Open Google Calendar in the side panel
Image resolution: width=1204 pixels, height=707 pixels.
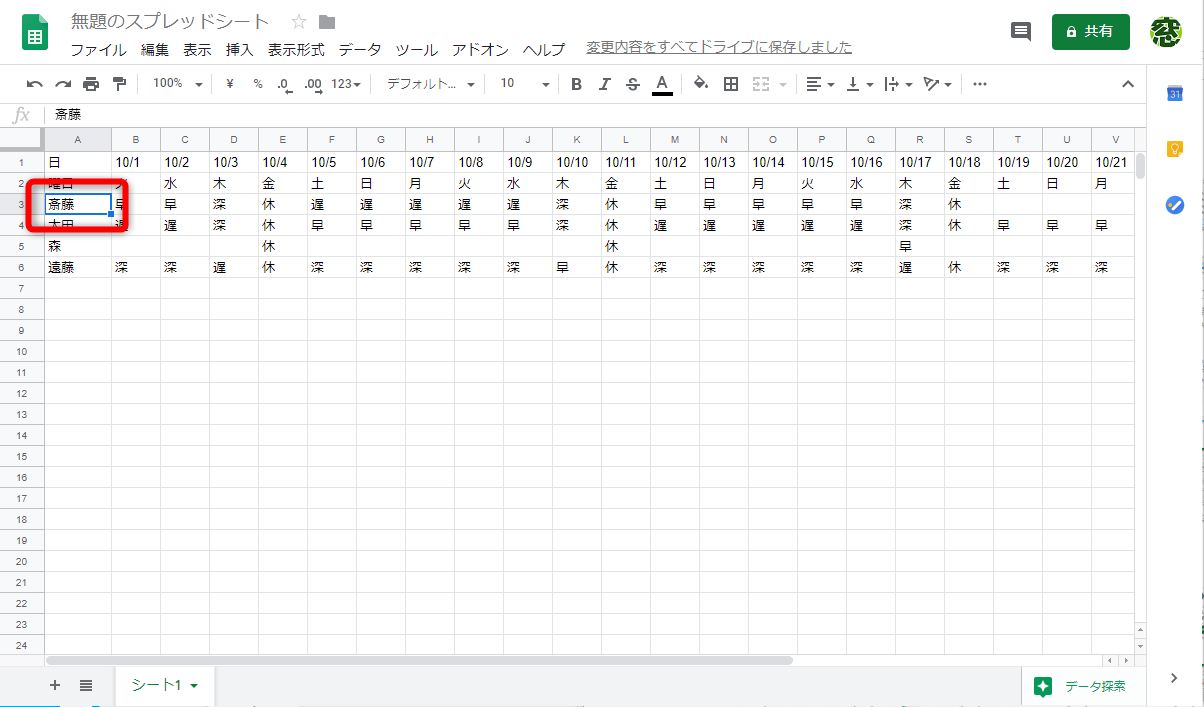[x=1174, y=93]
